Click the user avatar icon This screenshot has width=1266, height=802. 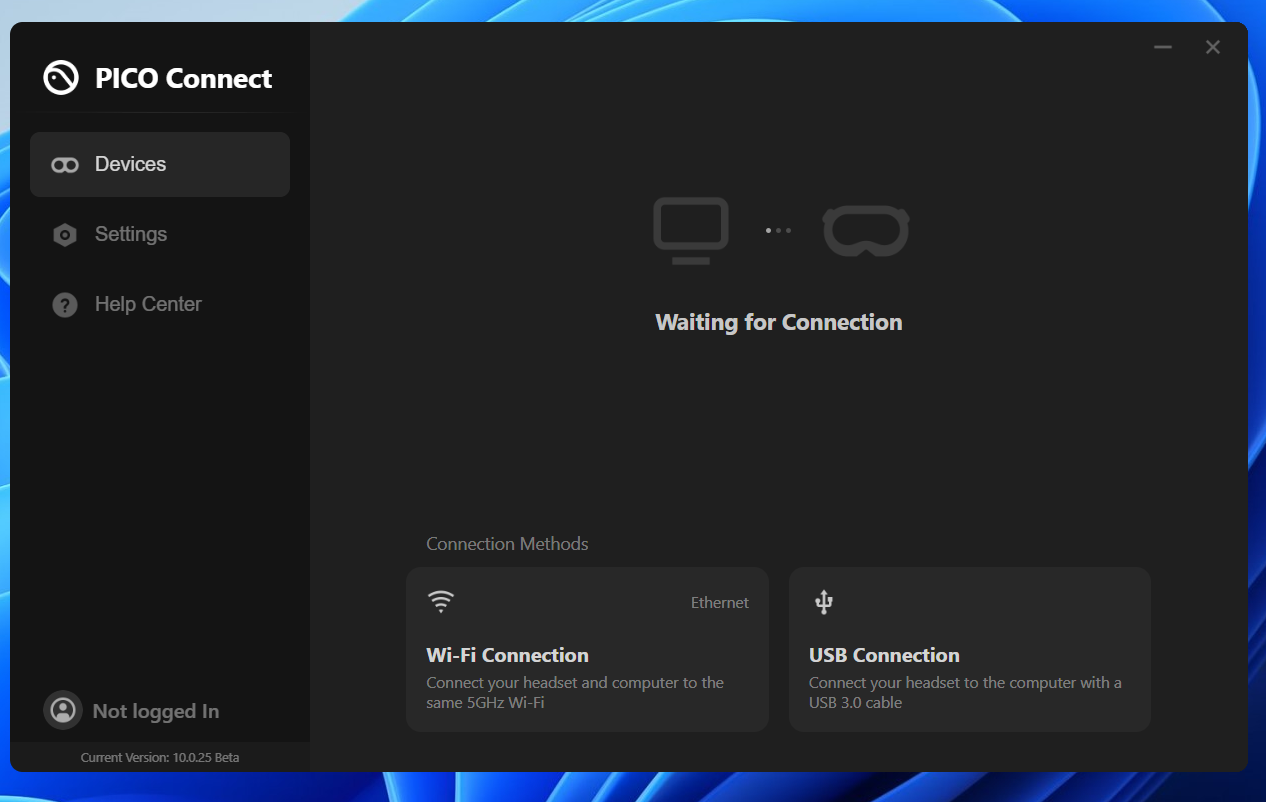click(63, 710)
